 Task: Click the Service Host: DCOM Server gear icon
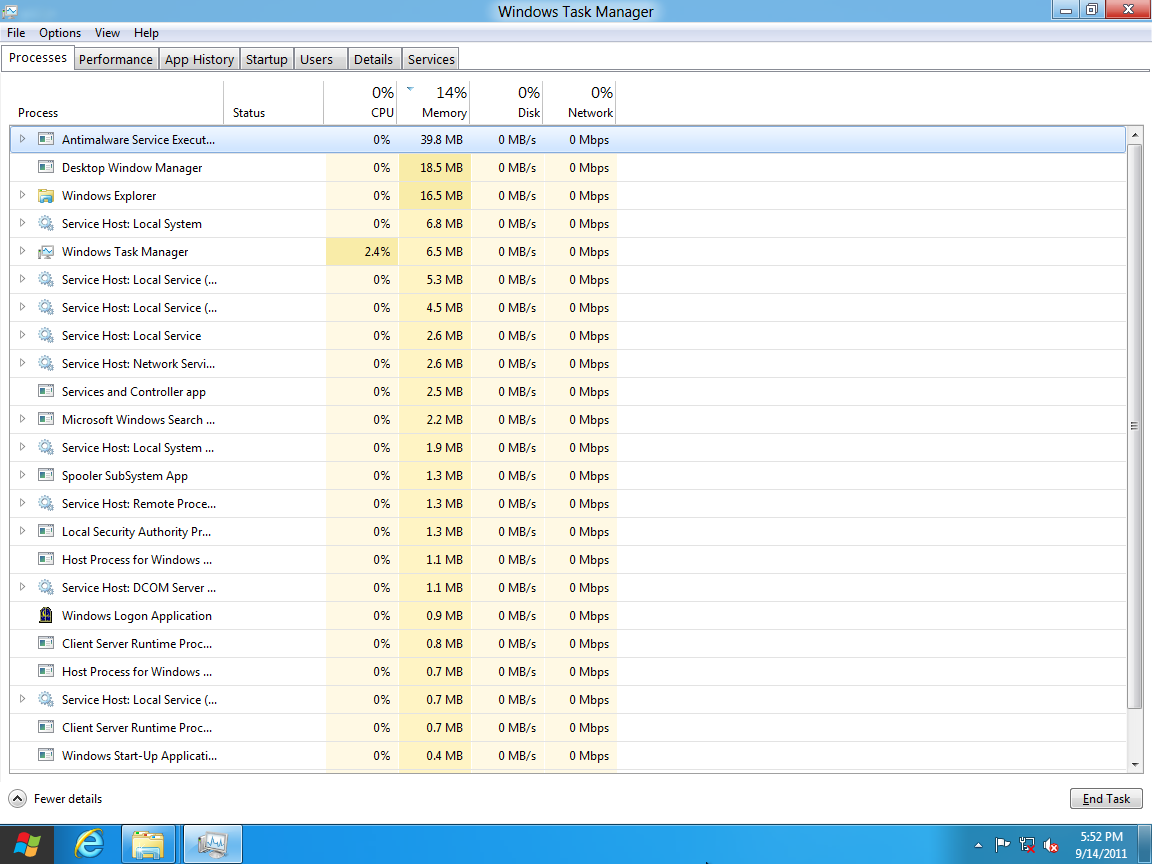pyautogui.click(x=46, y=587)
